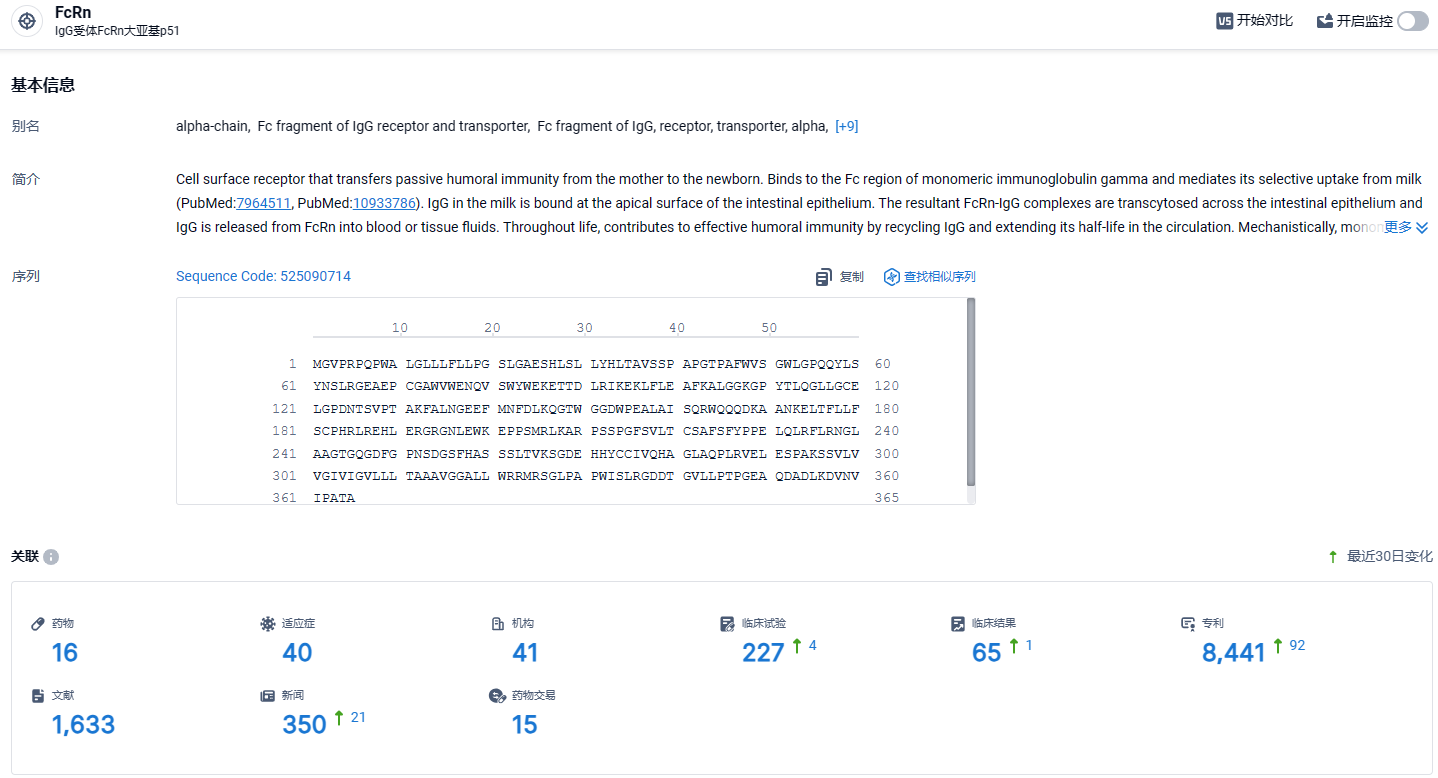Click the 开始对比 button text
The image size is (1438, 778).
[1265, 21]
